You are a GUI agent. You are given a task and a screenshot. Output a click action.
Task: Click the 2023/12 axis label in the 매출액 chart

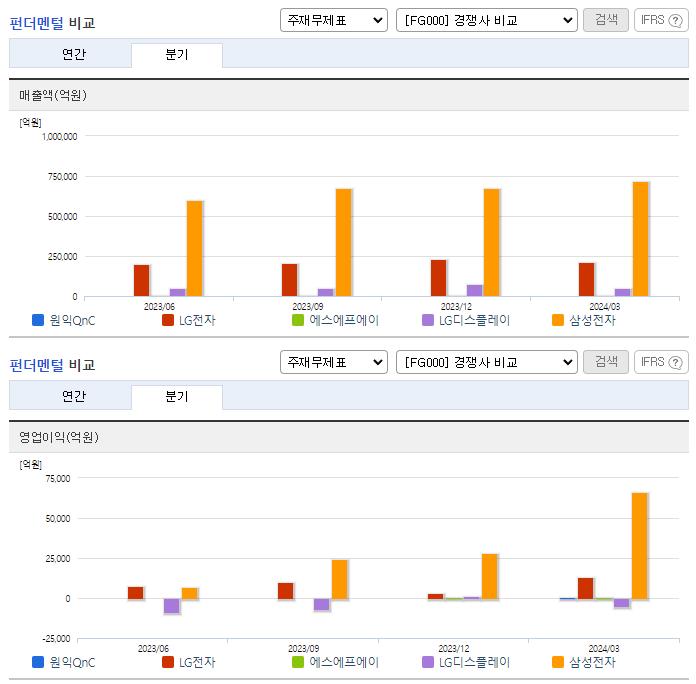pos(456,306)
